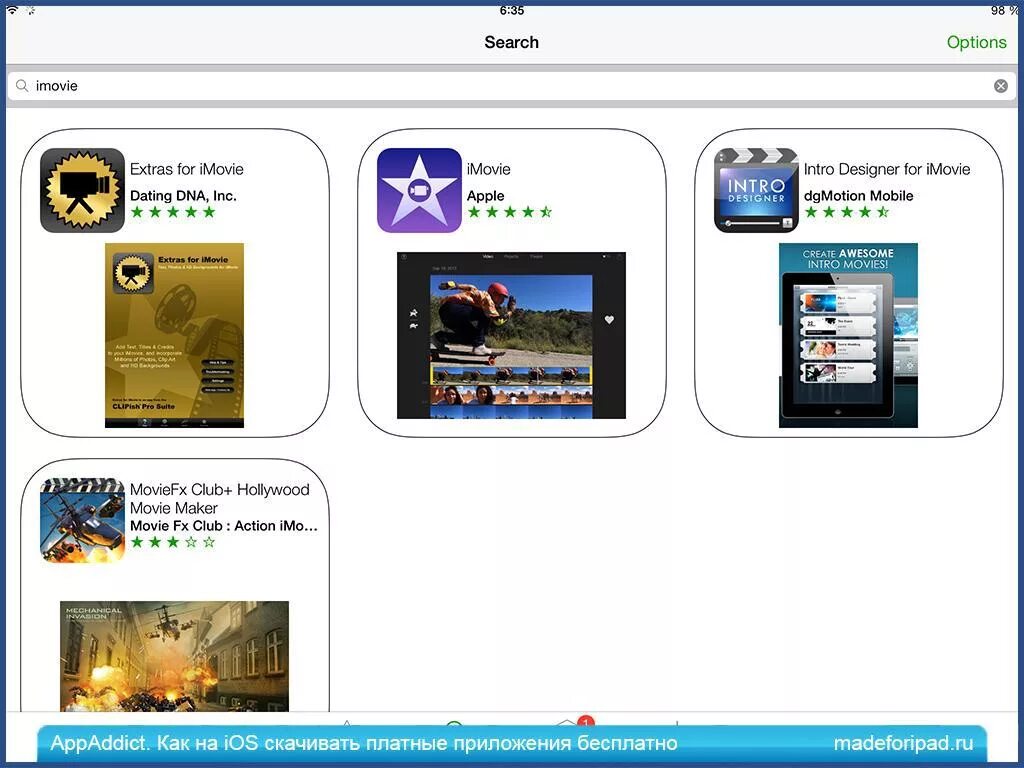Click the AppAddict banner headline text
1024x768 pixels.
[364, 743]
